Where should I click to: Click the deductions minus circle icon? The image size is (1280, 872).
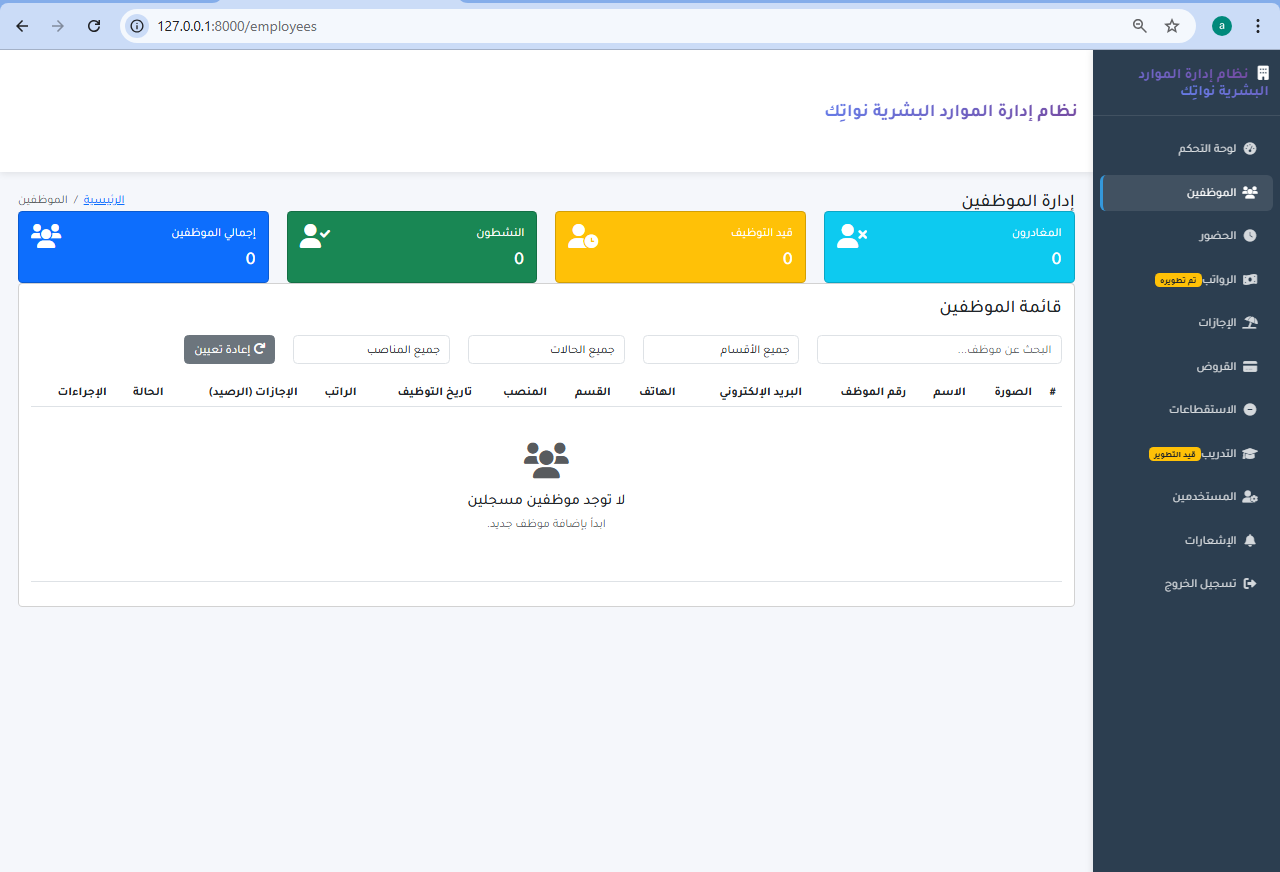pyautogui.click(x=1249, y=410)
